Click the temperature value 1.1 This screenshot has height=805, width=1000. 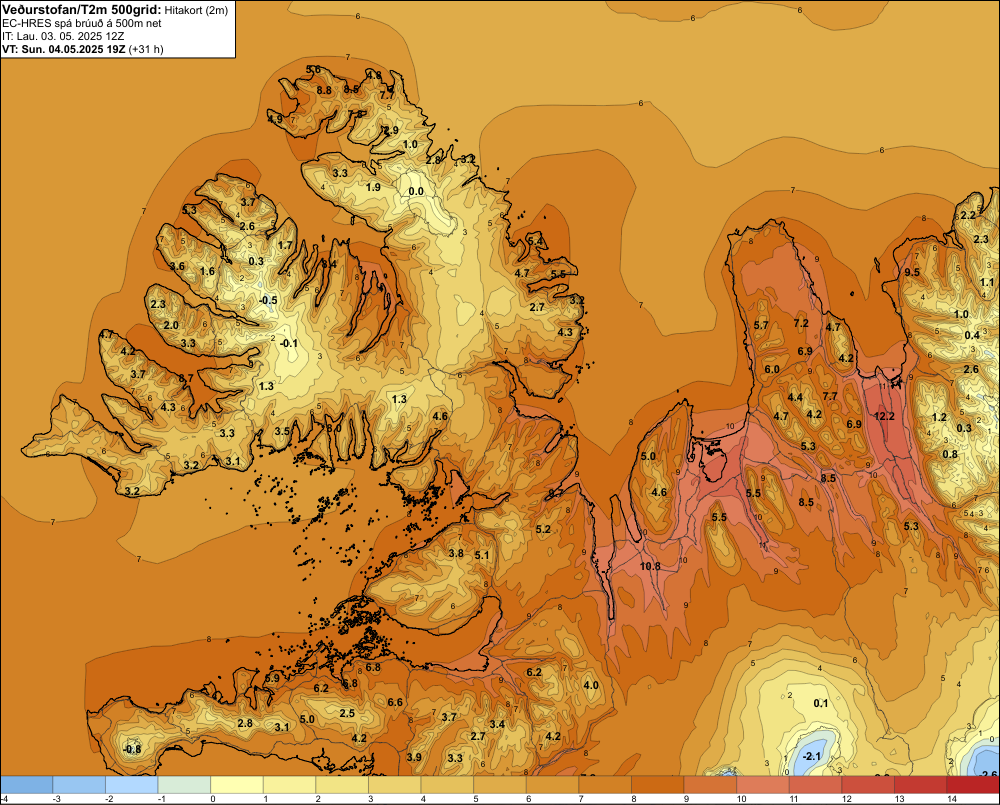(x=987, y=283)
